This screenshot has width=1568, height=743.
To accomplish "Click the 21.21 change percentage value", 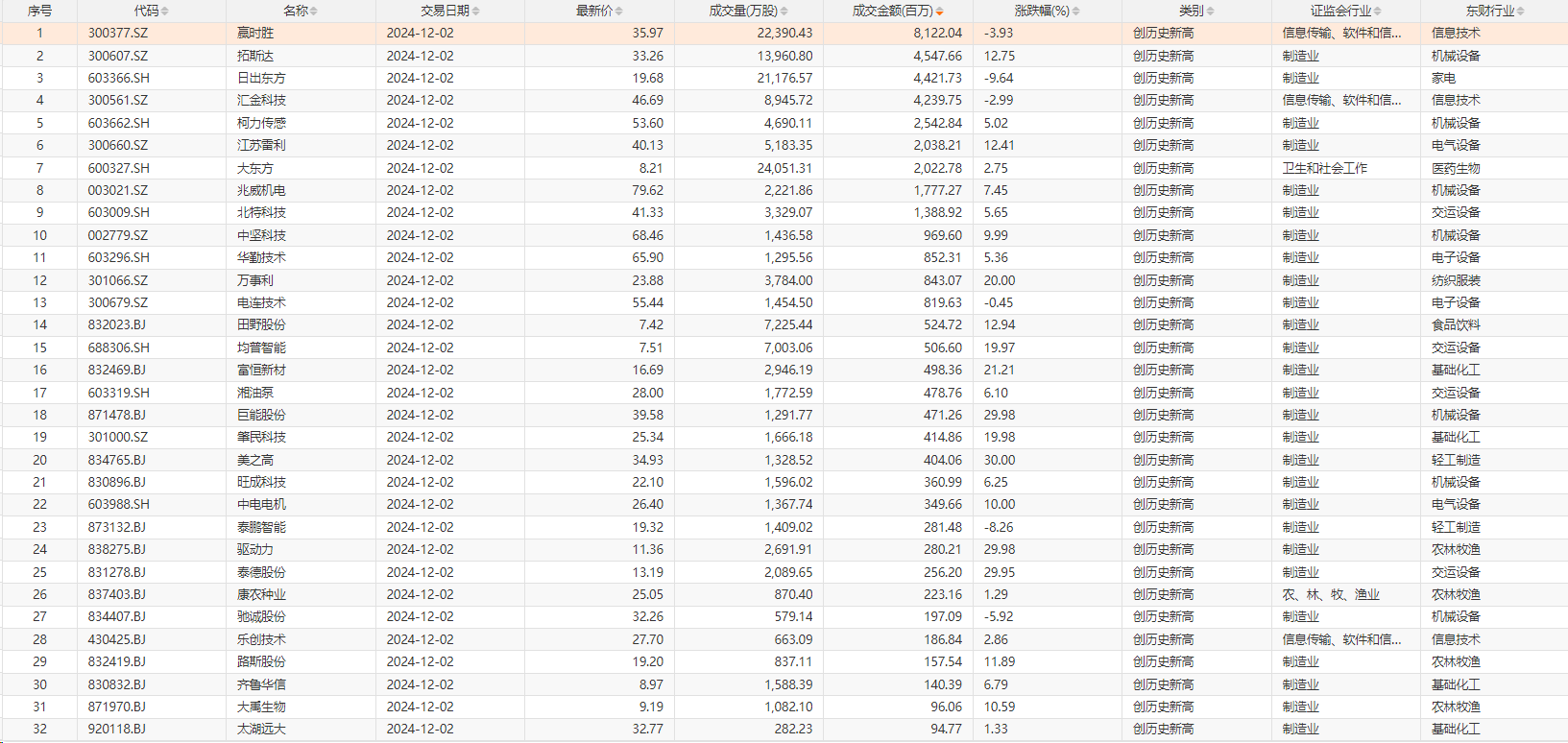I will pyautogui.click(x=1000, y=370).
